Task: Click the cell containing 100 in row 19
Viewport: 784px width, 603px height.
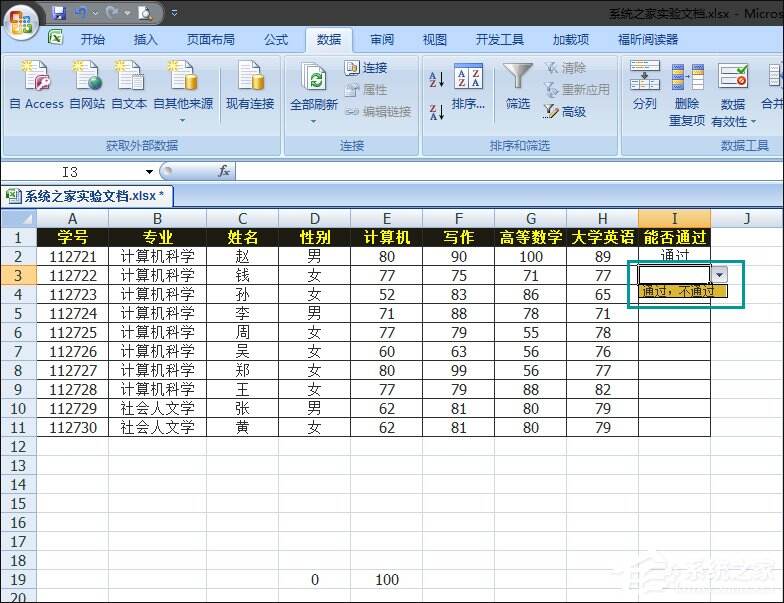Action: pos(386,580)
